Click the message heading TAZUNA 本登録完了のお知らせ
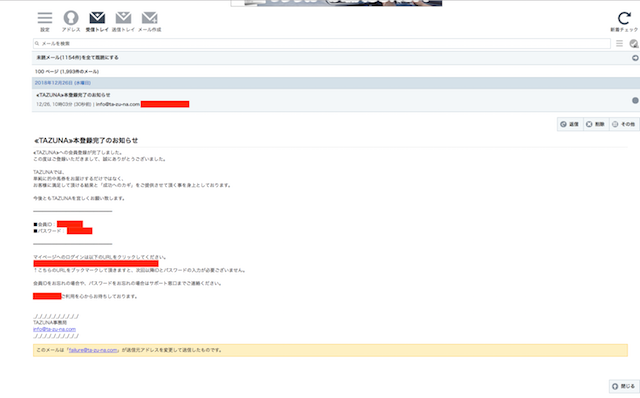 (86, 140)
